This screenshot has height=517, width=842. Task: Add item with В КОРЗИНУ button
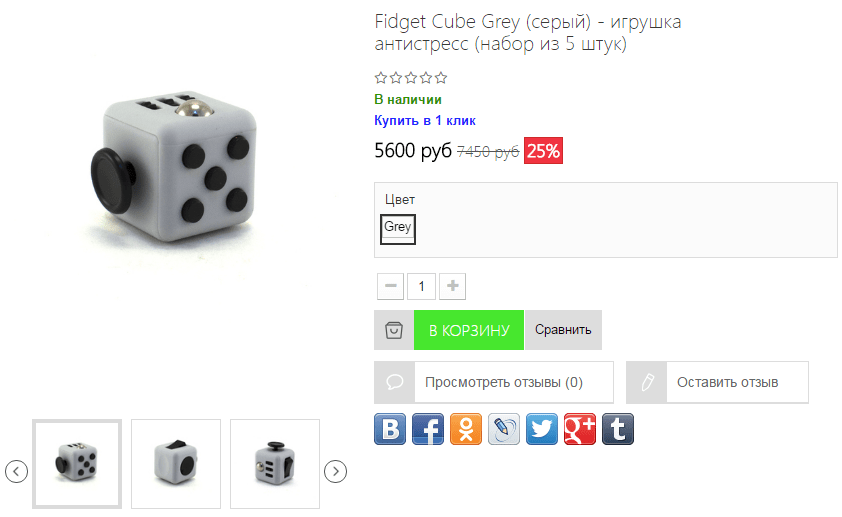pyautogui.click(x=469, y=330)
